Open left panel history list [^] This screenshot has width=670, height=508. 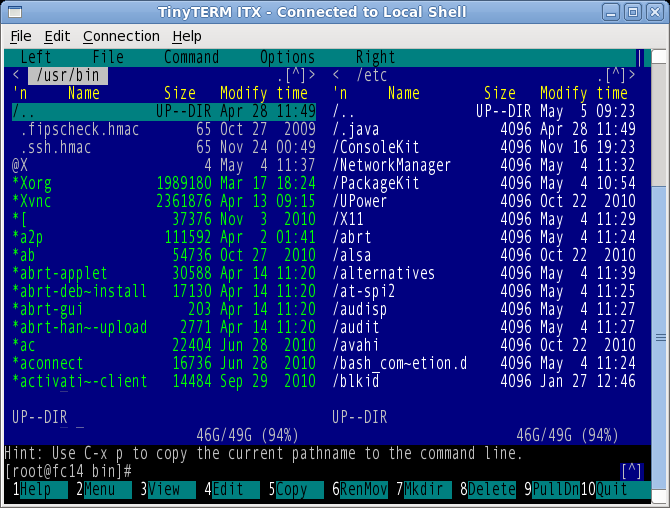click(296, 75)
